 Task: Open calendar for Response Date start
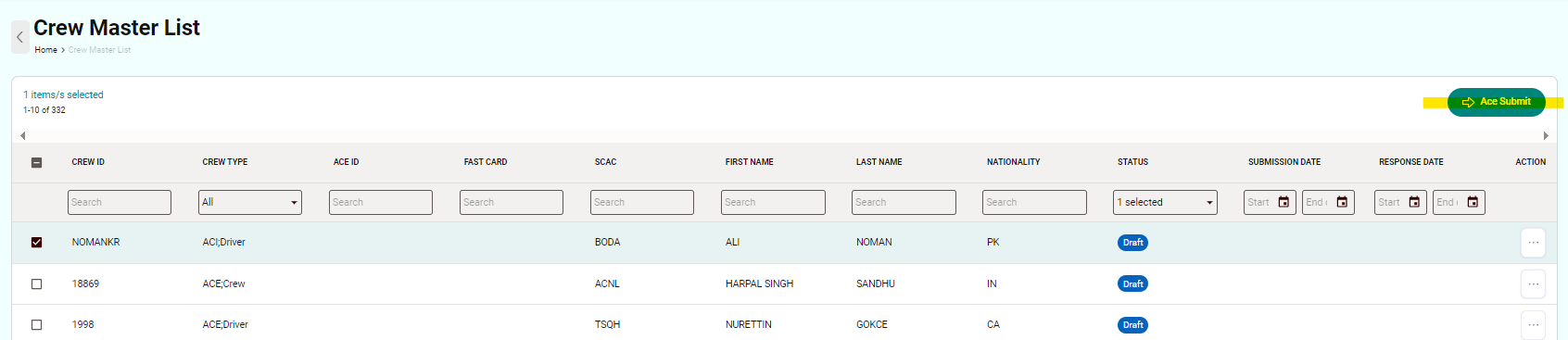point(1414,202)
